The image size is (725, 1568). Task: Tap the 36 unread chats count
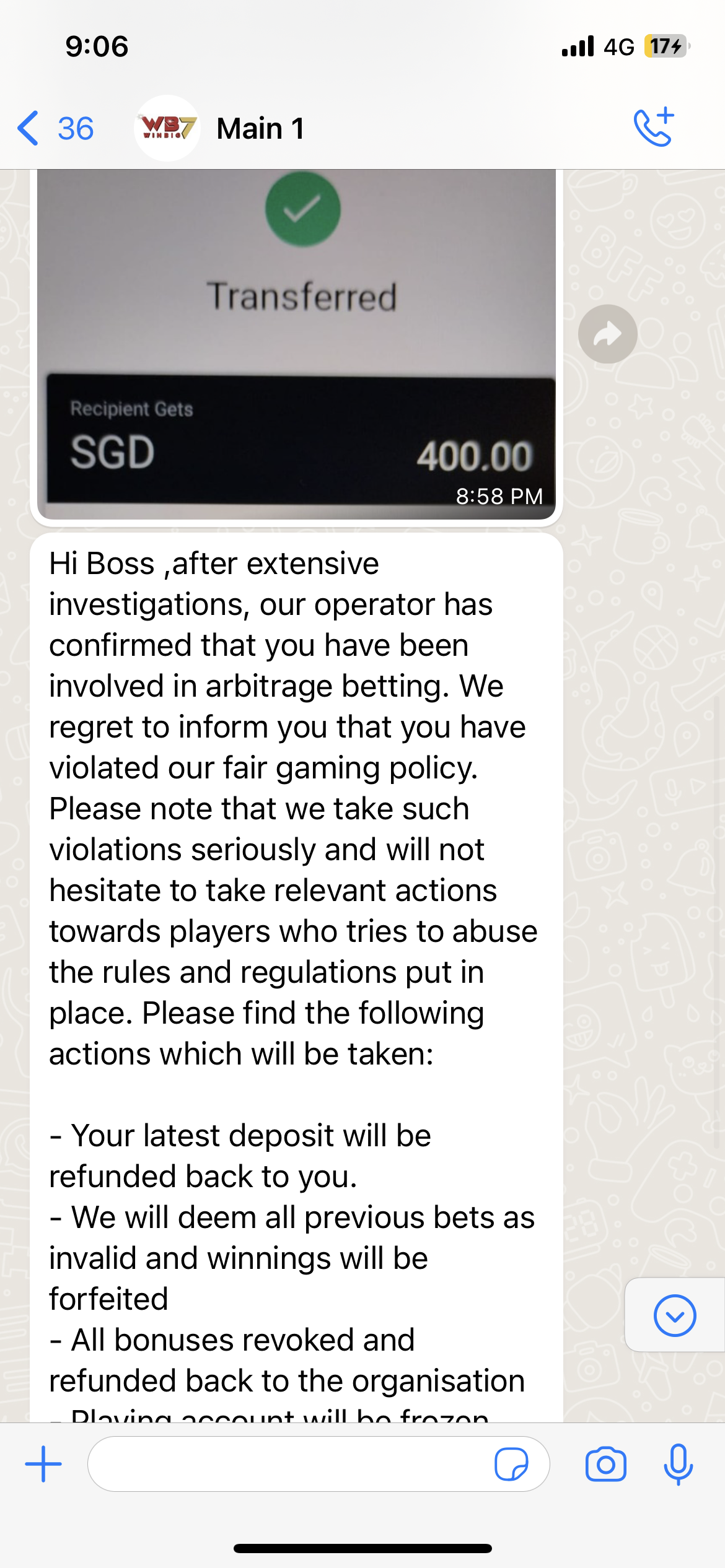(76, 128)
